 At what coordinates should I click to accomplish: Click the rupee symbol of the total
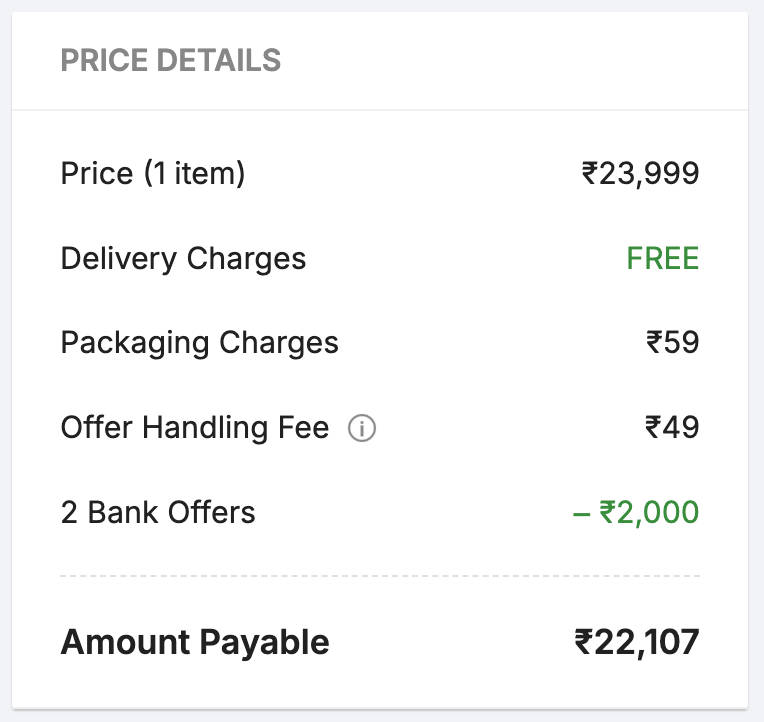click(x=584, y=641)
